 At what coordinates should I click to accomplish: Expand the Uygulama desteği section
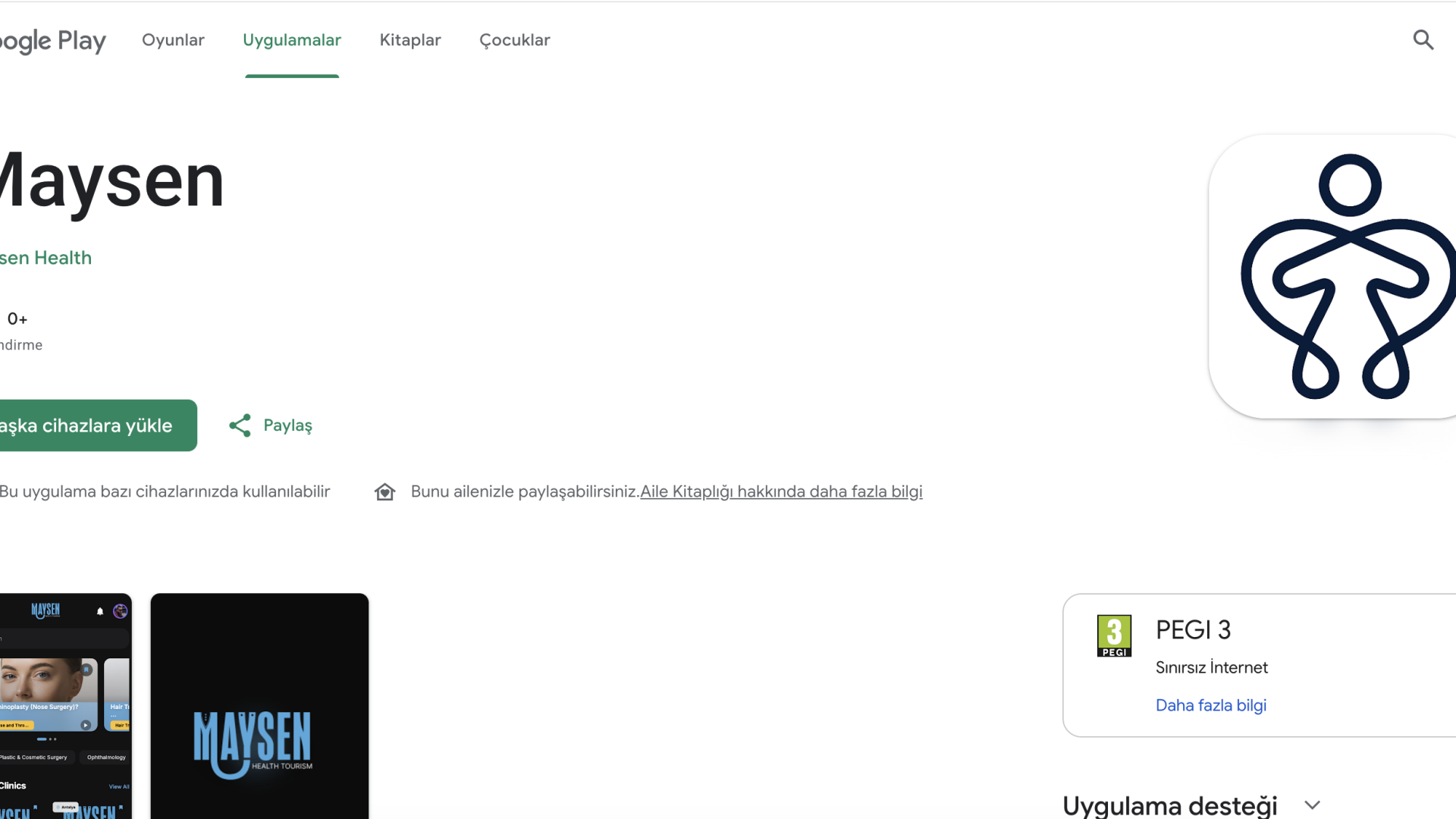(1313, 805)
